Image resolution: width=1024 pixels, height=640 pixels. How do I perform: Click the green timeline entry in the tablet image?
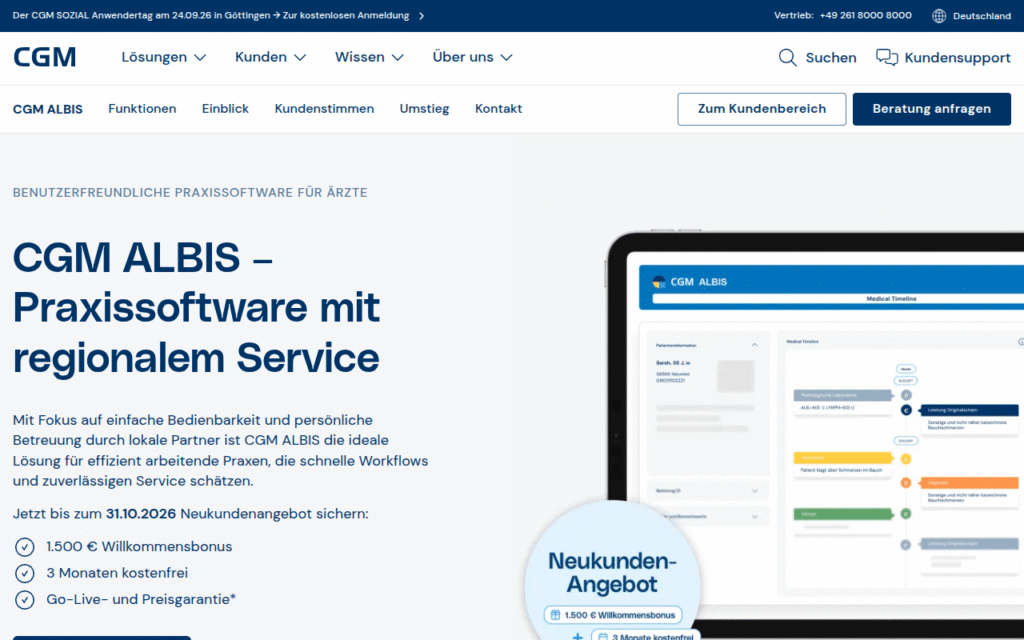pos(842,514)
